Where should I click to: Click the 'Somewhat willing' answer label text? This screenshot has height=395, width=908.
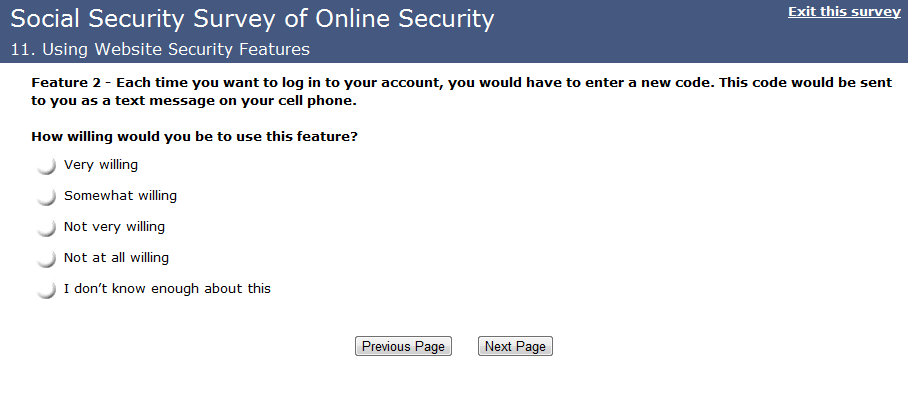click(120, 196)
